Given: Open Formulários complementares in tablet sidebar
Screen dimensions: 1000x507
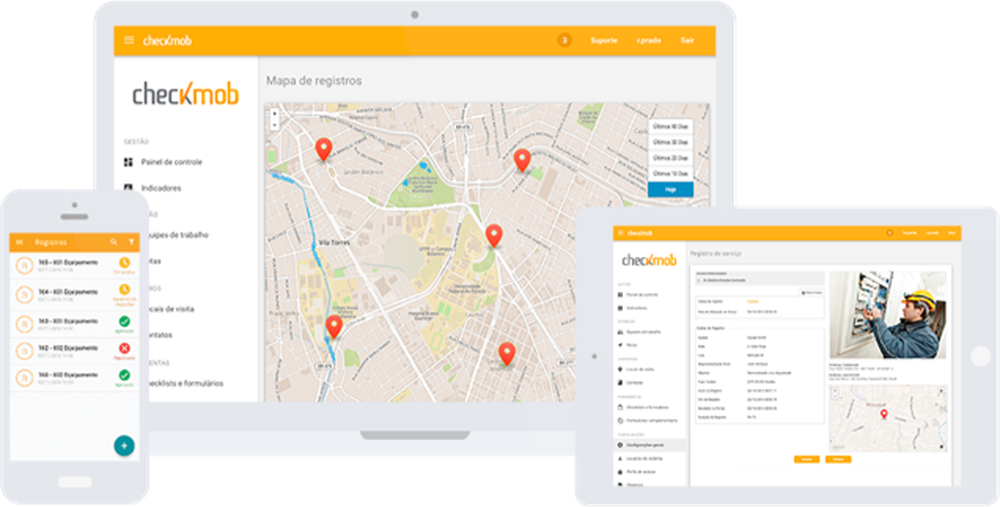Looking at the screenshot, I should [x=652, y=421].
